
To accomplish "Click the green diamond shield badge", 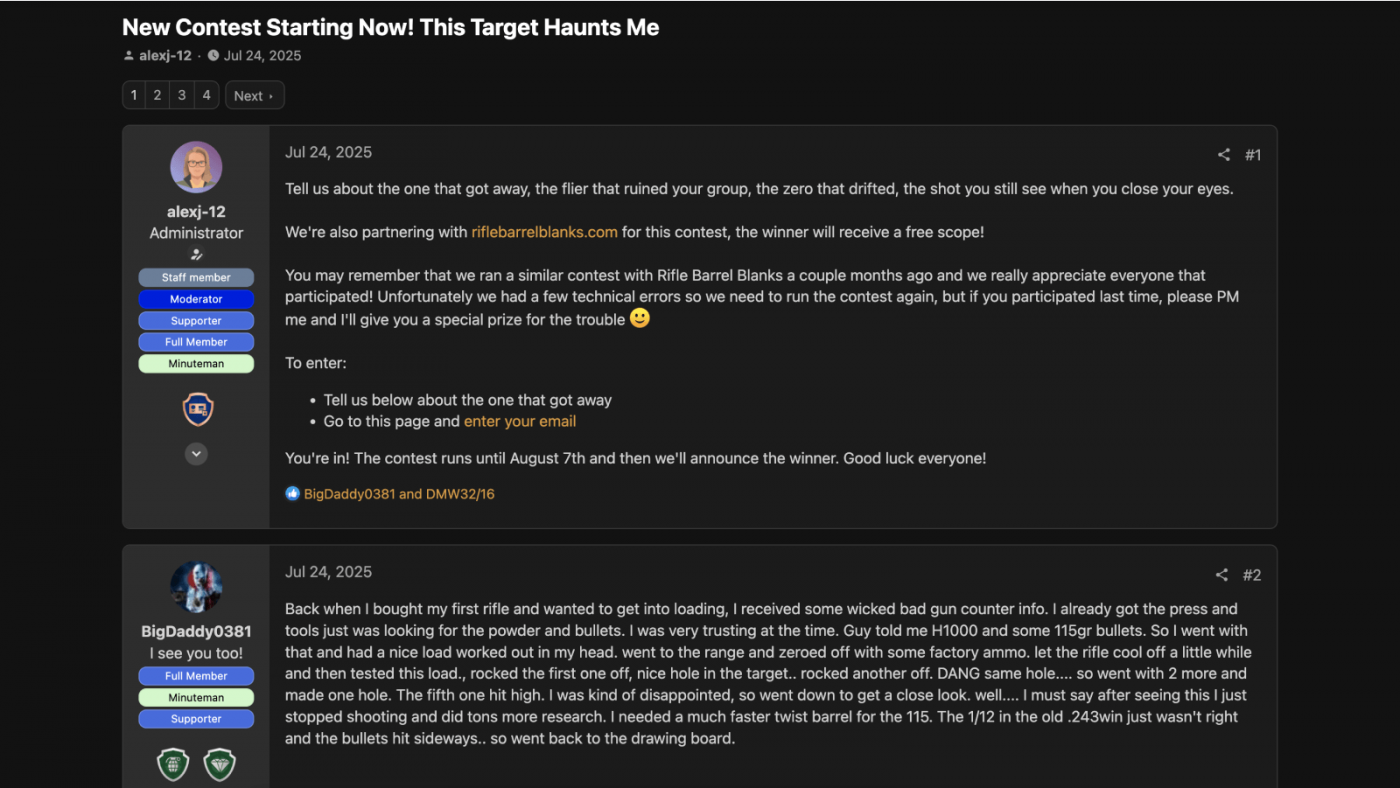I will click(220, 765).
